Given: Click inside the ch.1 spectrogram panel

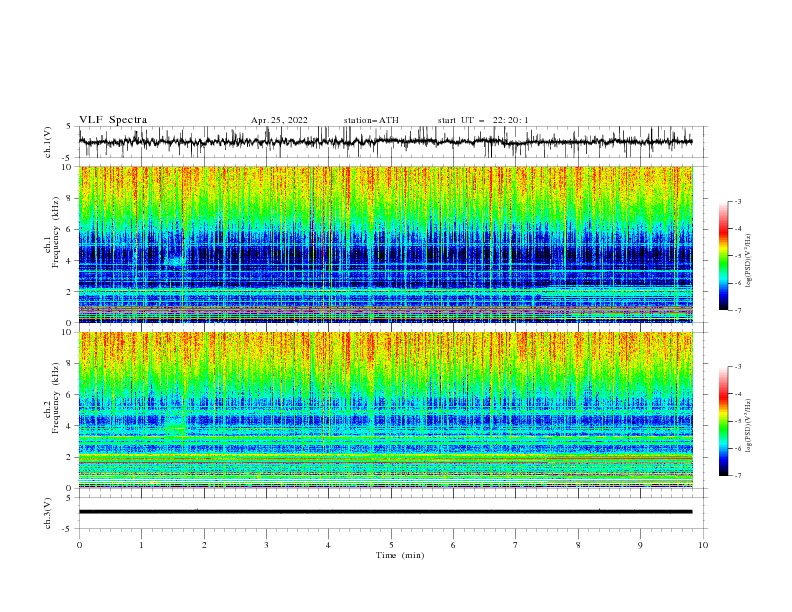Looking at the screenshot, I should (386, 244).
